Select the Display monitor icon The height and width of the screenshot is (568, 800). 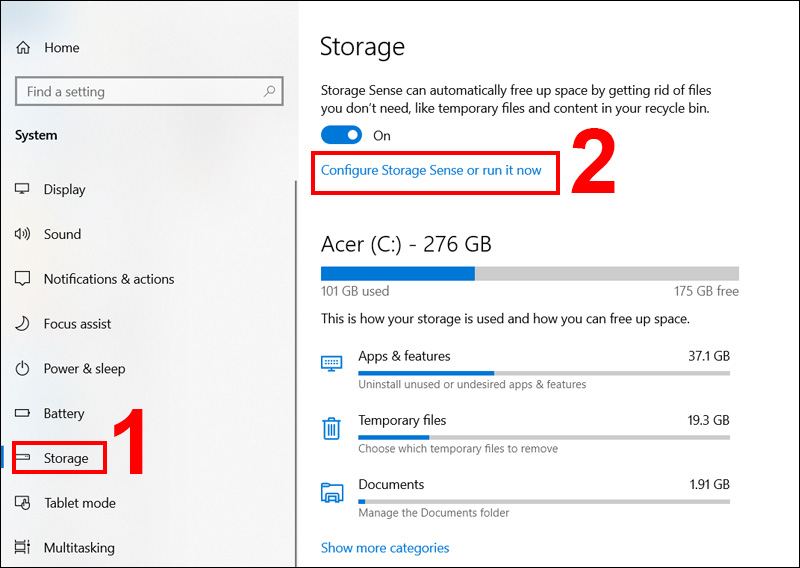pyautogui.click(x=23, y=189)
